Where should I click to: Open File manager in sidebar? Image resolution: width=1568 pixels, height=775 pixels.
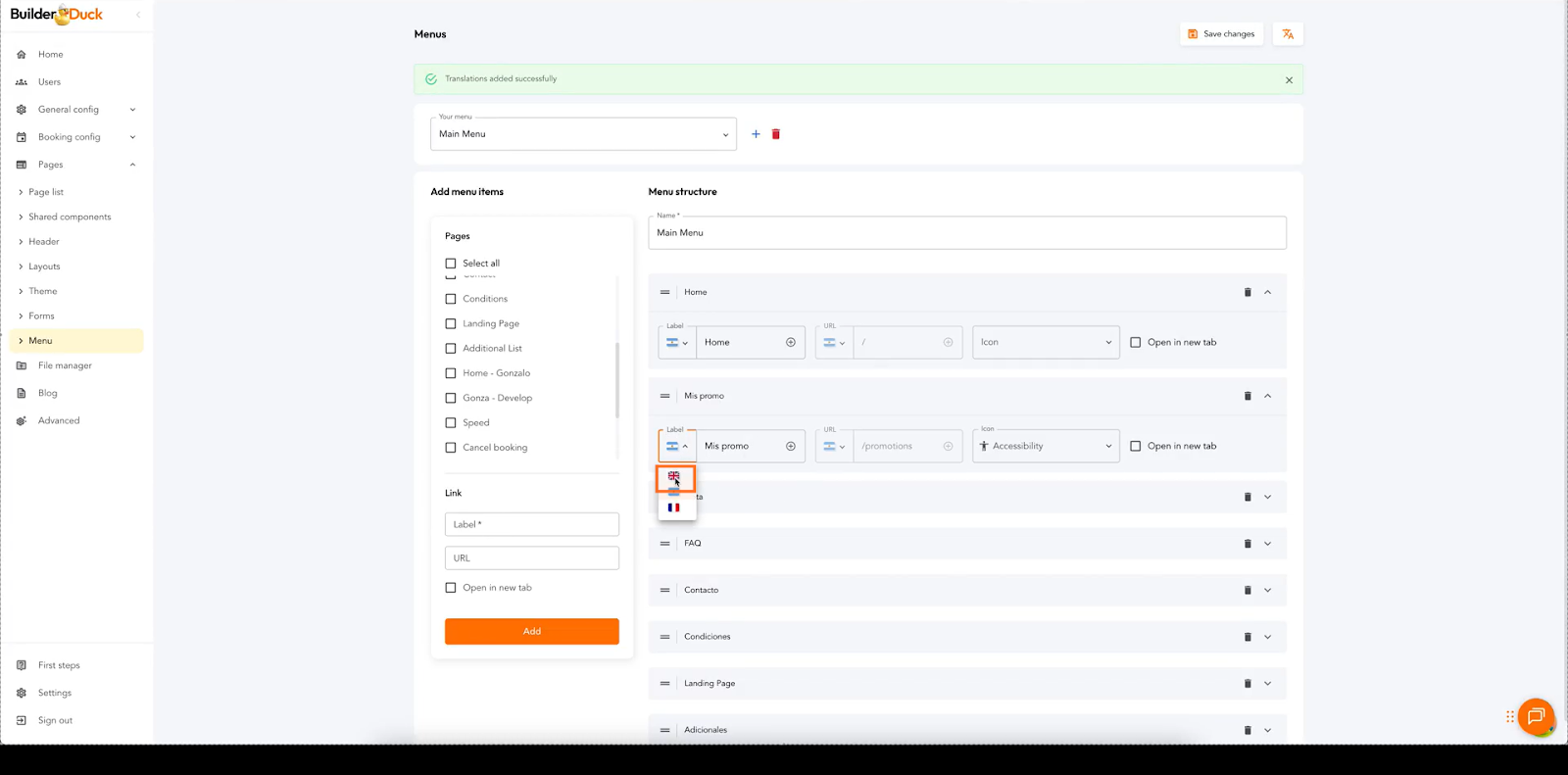pos(65,365)
